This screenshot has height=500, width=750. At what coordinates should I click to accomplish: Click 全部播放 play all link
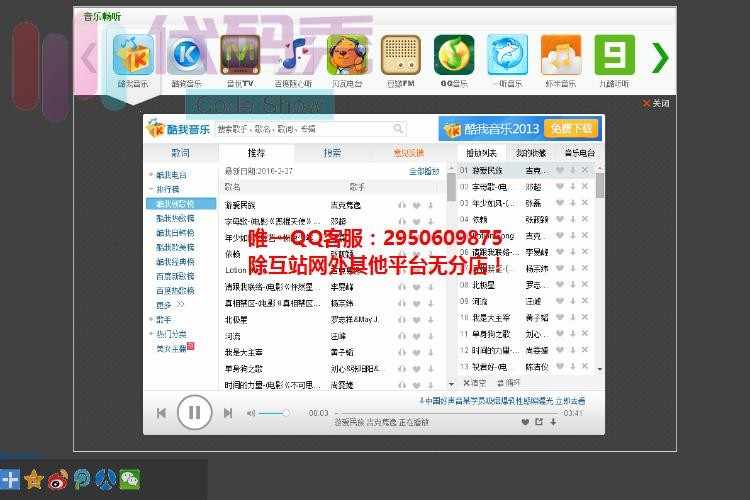pos(424,171)
